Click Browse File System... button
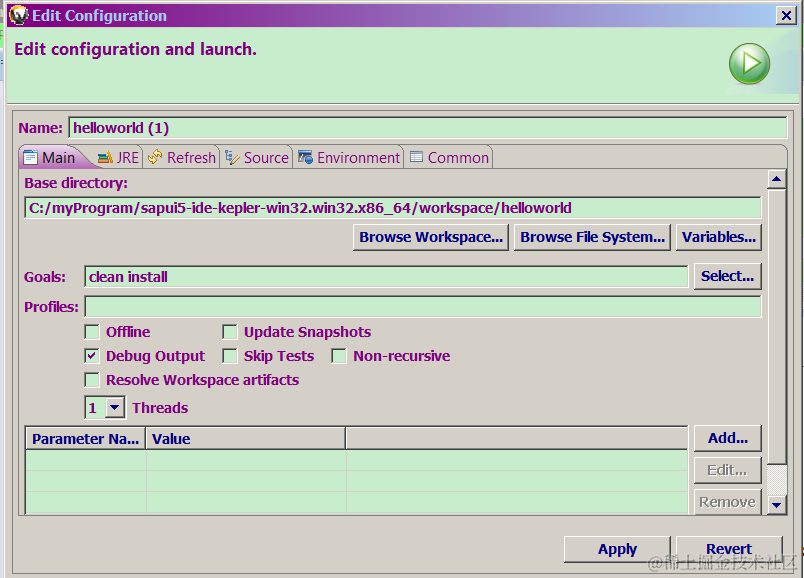Viewport: 804px width, 578px height. click(x=592, y=237)
